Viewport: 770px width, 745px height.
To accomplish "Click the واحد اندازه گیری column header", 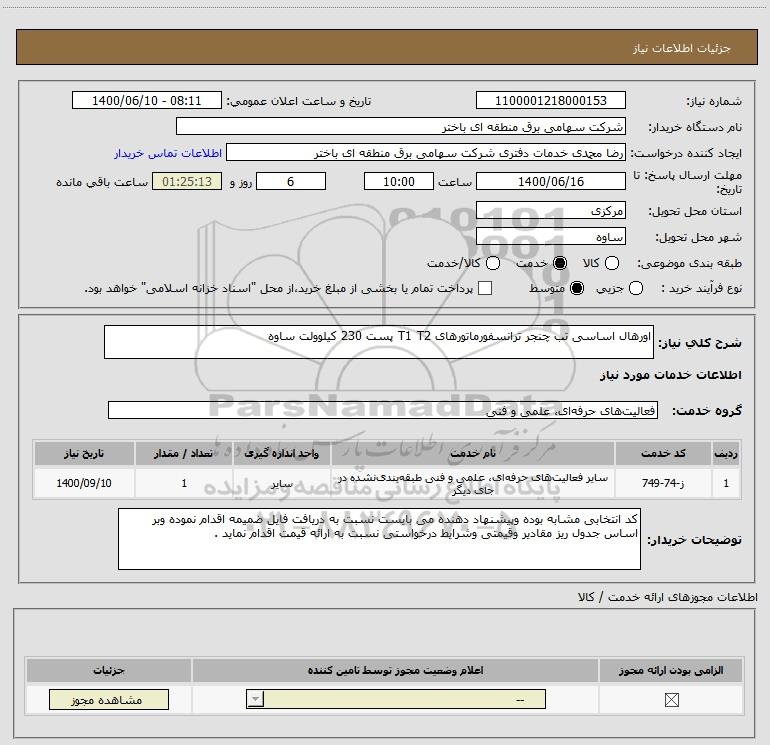I will pos(282,453).
